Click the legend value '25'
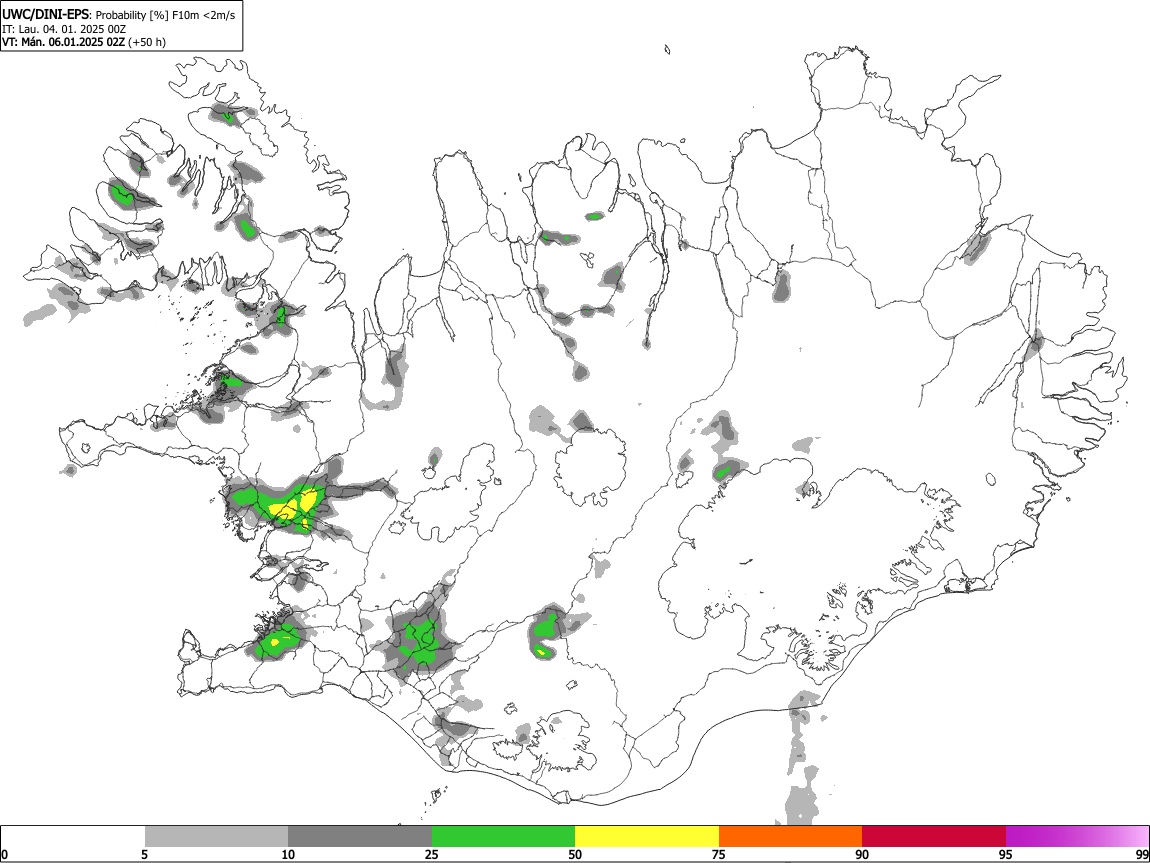This screenshot has height=863, width=1150. pos(431,854)
